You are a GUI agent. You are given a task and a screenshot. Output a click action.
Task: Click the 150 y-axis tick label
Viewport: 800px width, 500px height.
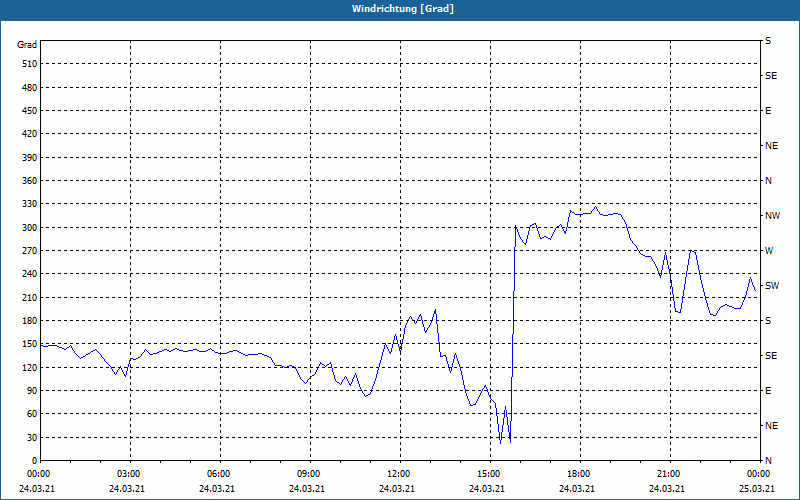pos(30,344)
